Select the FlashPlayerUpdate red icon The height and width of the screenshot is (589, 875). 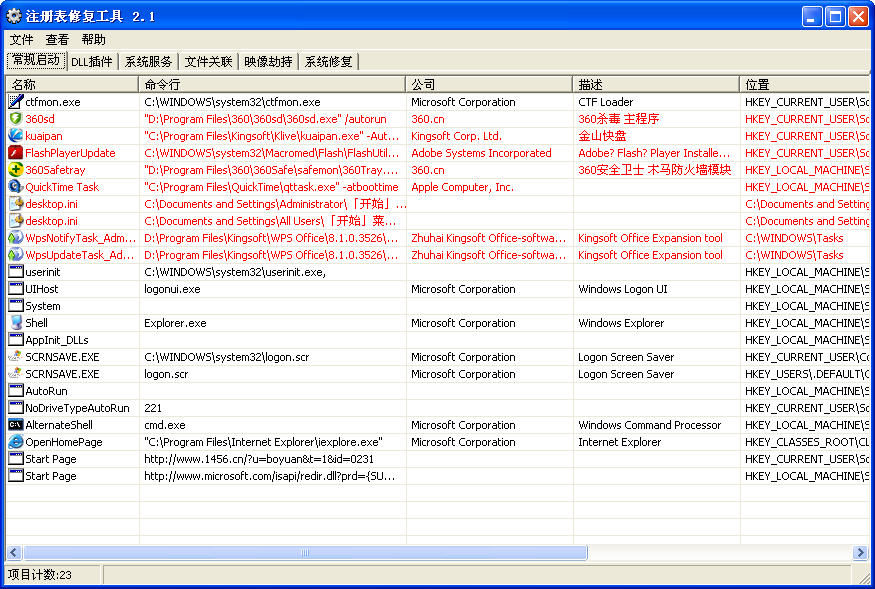point(15,153)
